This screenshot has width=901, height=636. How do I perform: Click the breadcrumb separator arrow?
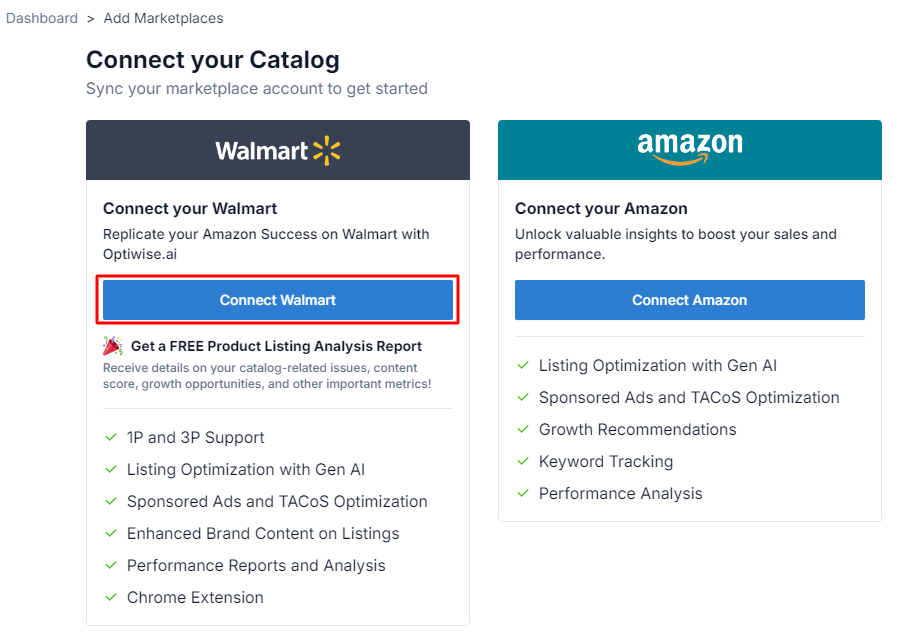(x=90, y=19)
